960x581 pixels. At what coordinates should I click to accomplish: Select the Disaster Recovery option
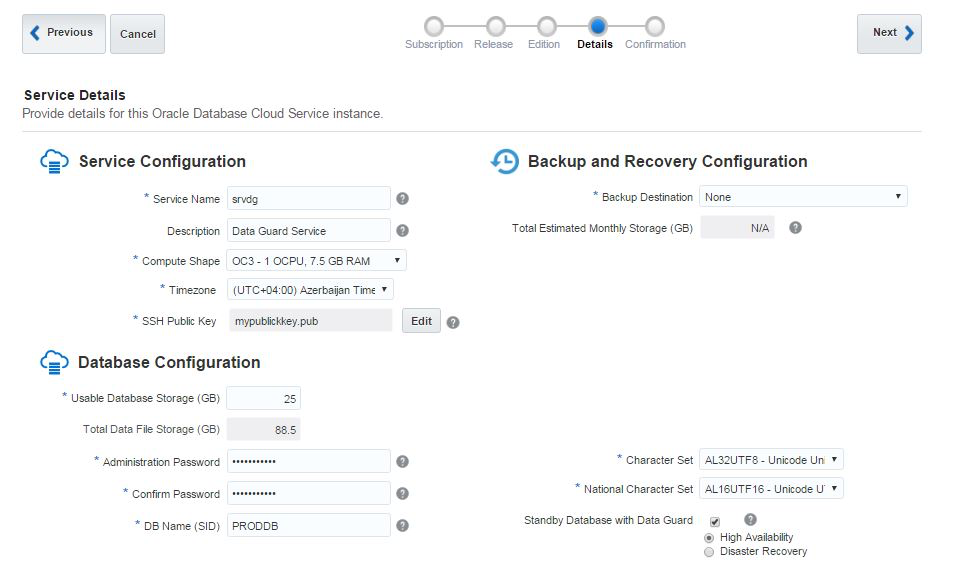(709, 552)
